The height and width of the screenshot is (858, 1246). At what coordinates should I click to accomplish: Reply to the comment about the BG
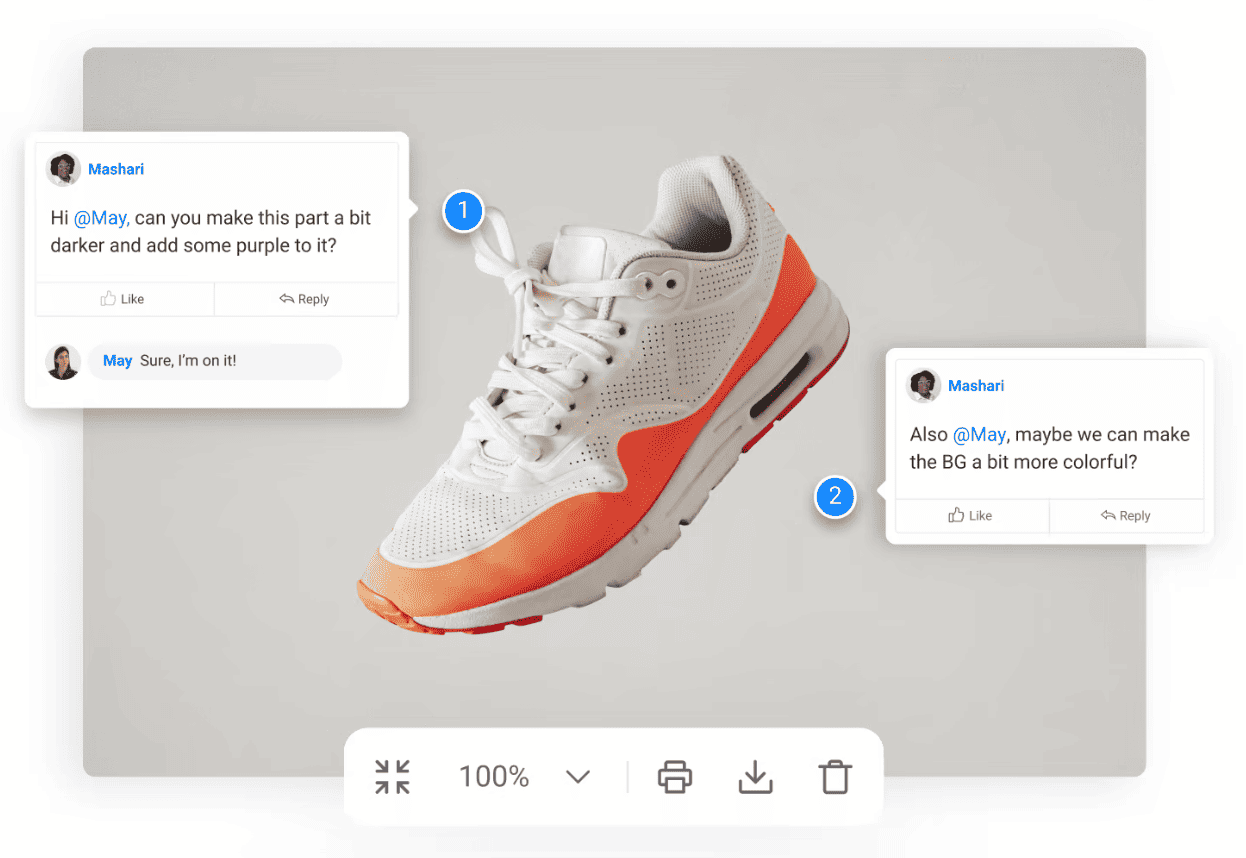point(1127,516)
